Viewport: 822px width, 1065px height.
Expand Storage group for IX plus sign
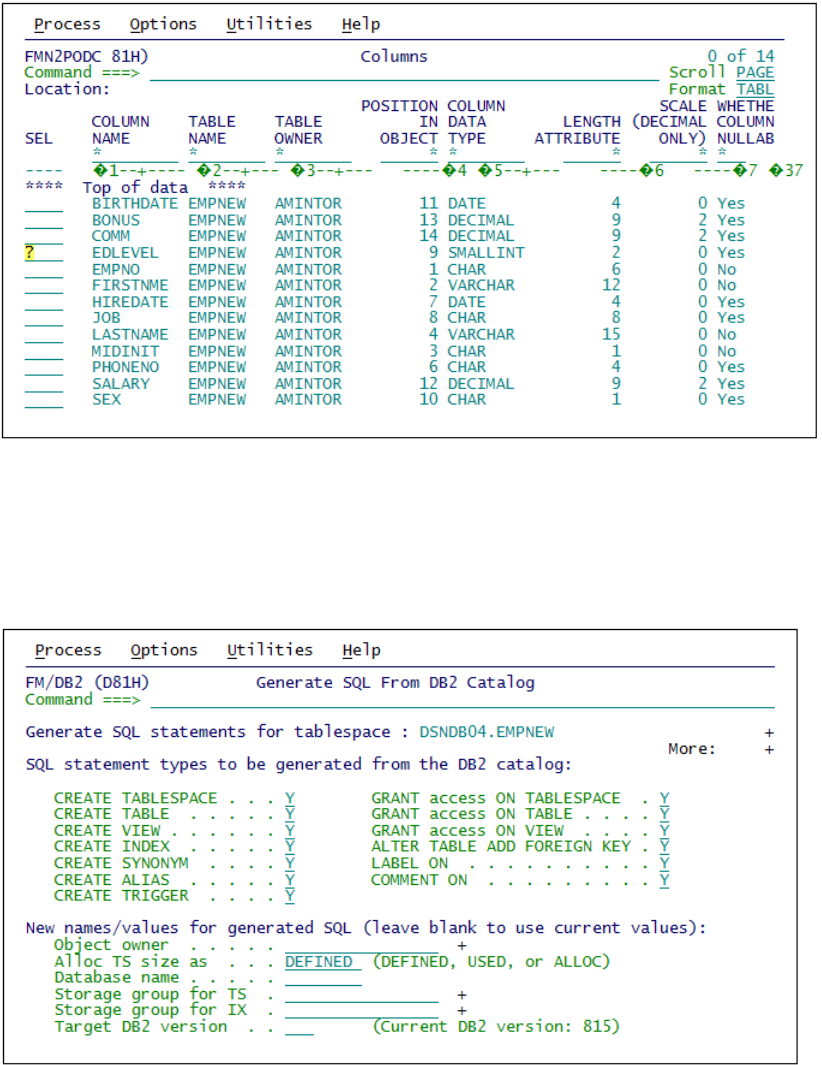pos(462,1011)
